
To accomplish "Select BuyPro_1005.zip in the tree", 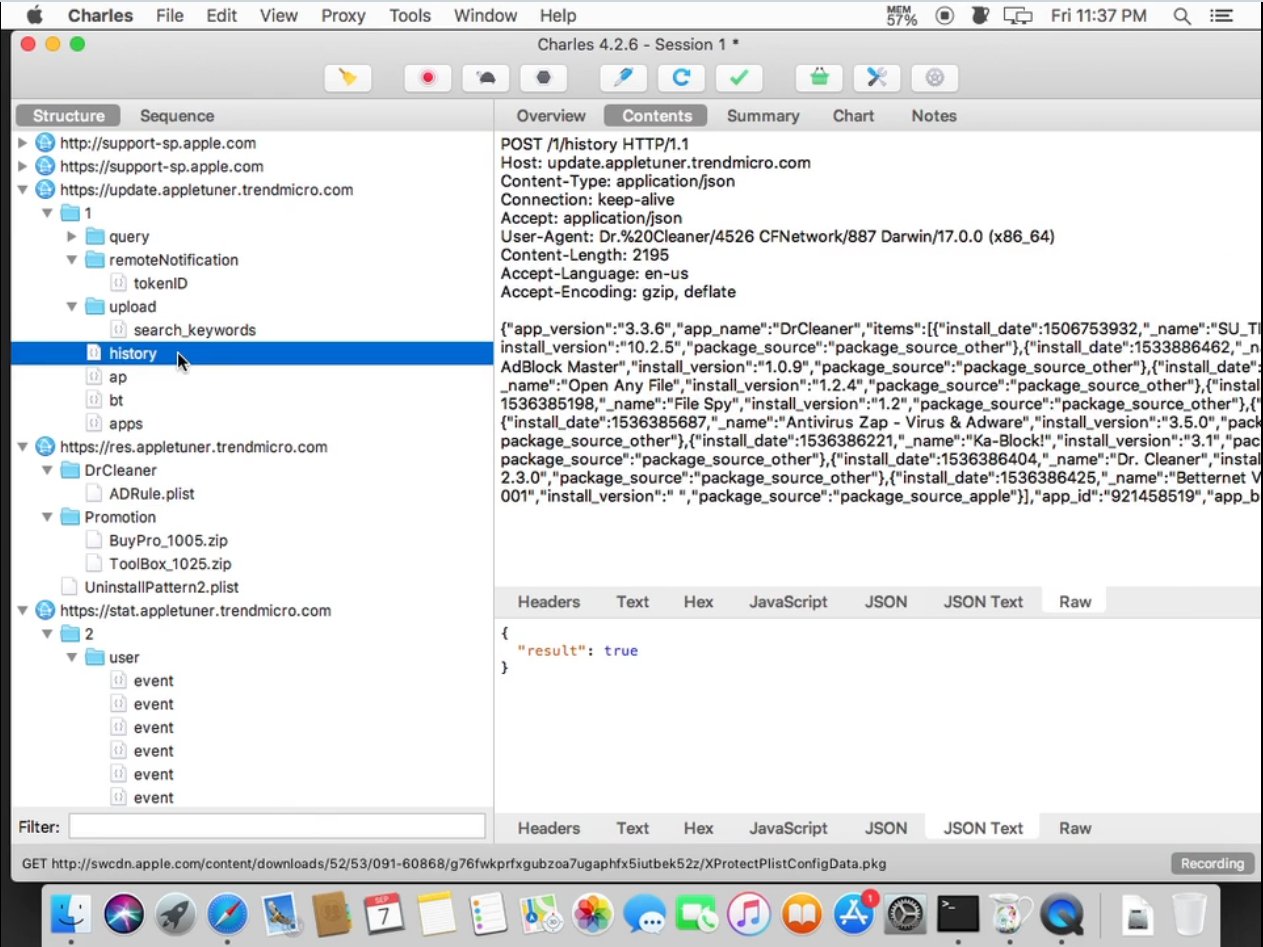I will click(x=168, y=541).
